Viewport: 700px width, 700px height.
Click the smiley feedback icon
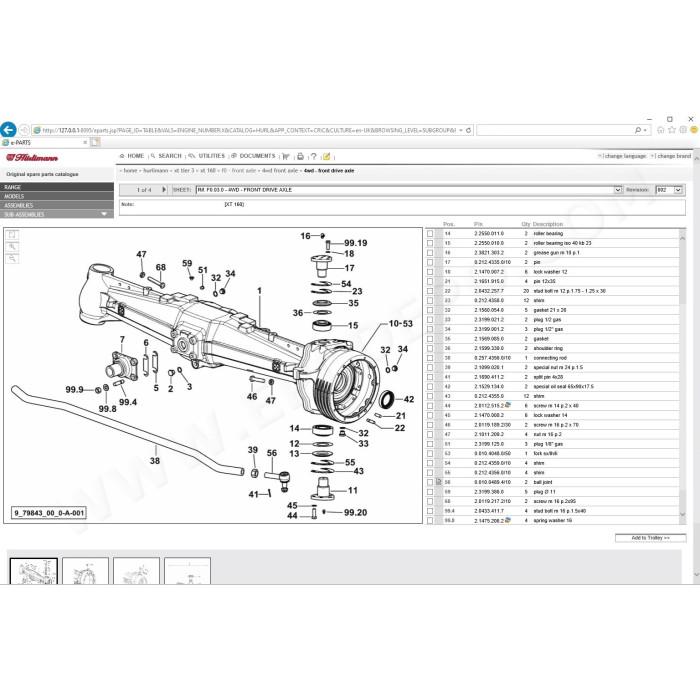coord(694,130)
